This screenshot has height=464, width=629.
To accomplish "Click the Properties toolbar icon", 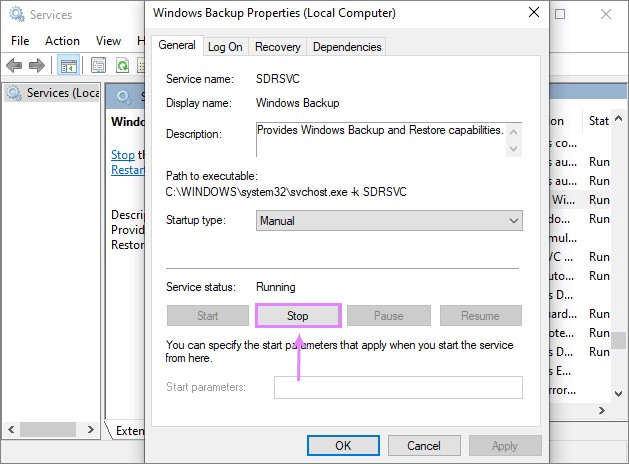I will pos(99,66).
